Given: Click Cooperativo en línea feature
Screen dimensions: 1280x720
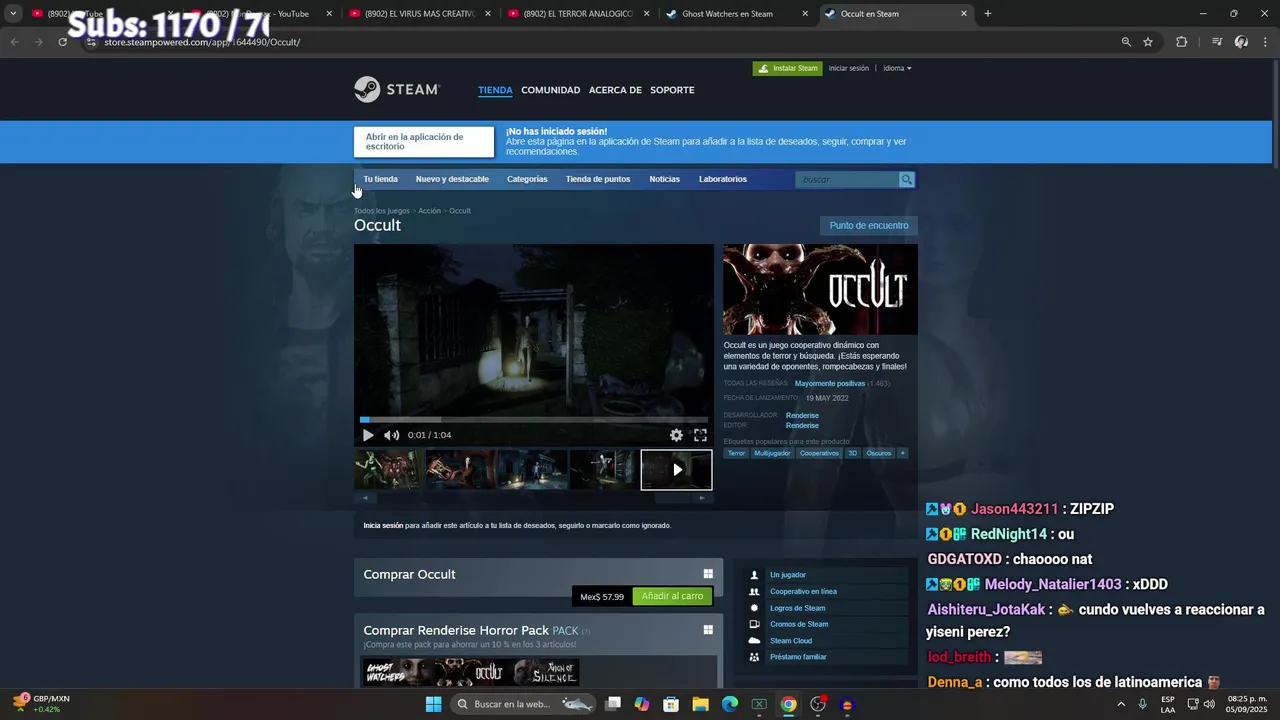Looking at the screenshot, I should [803, 592].
